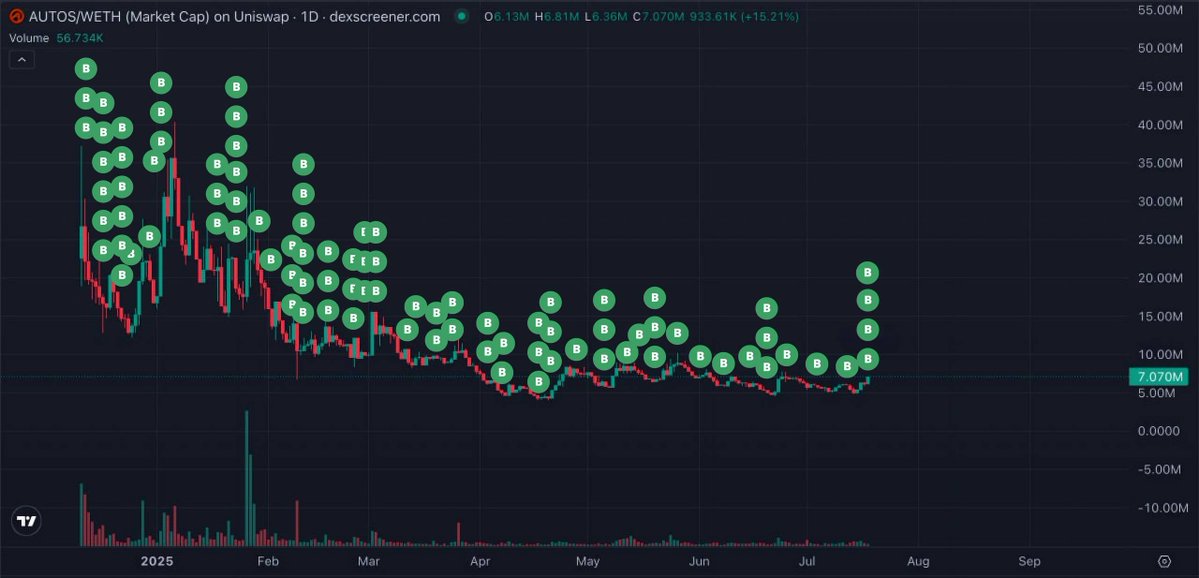This screenshot has height=578, width=1199.
Task: Click the lone B buy marker in early July
Action: 817,364
